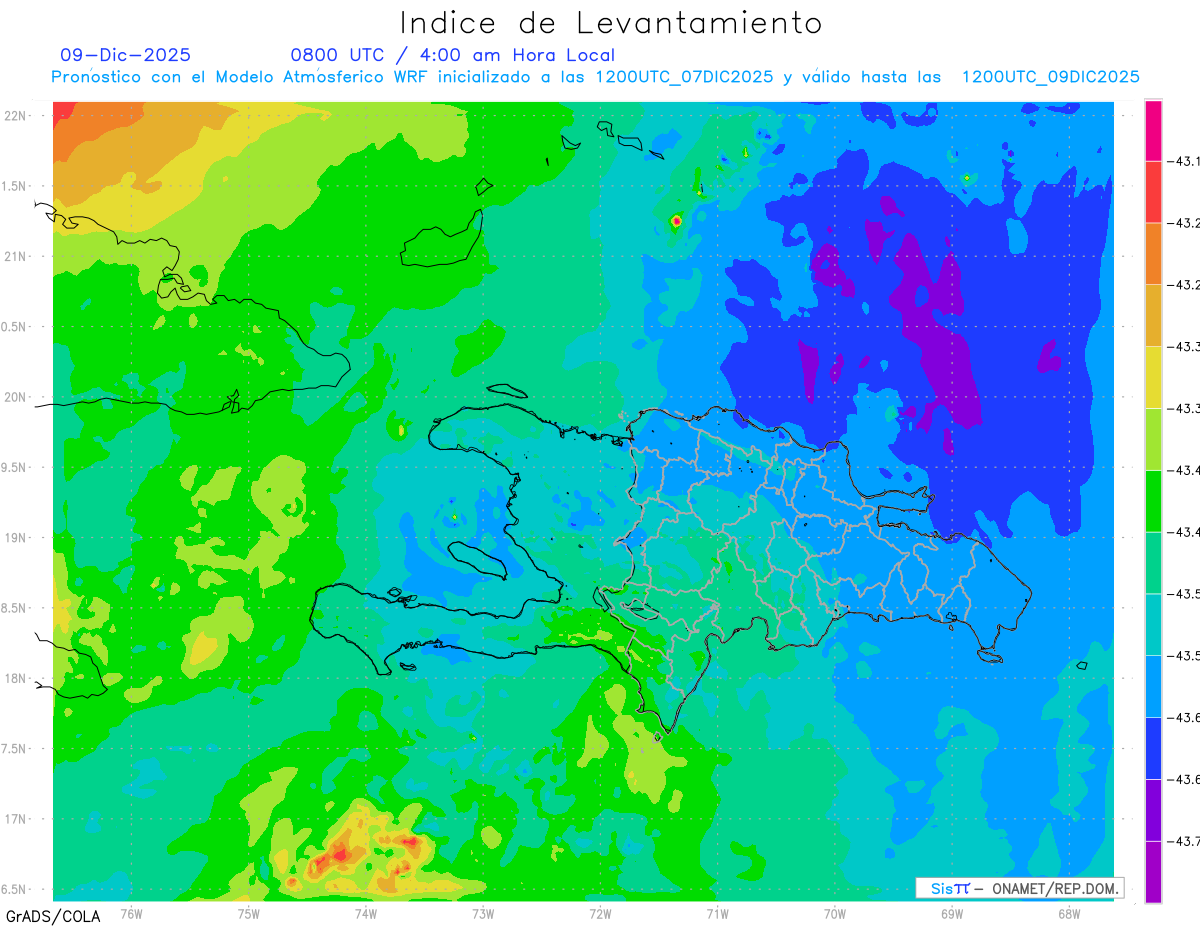The width and height of the screenshot is (1200, 927).
Task: Click the -43.1 legend value
Action: point(1186,161)
